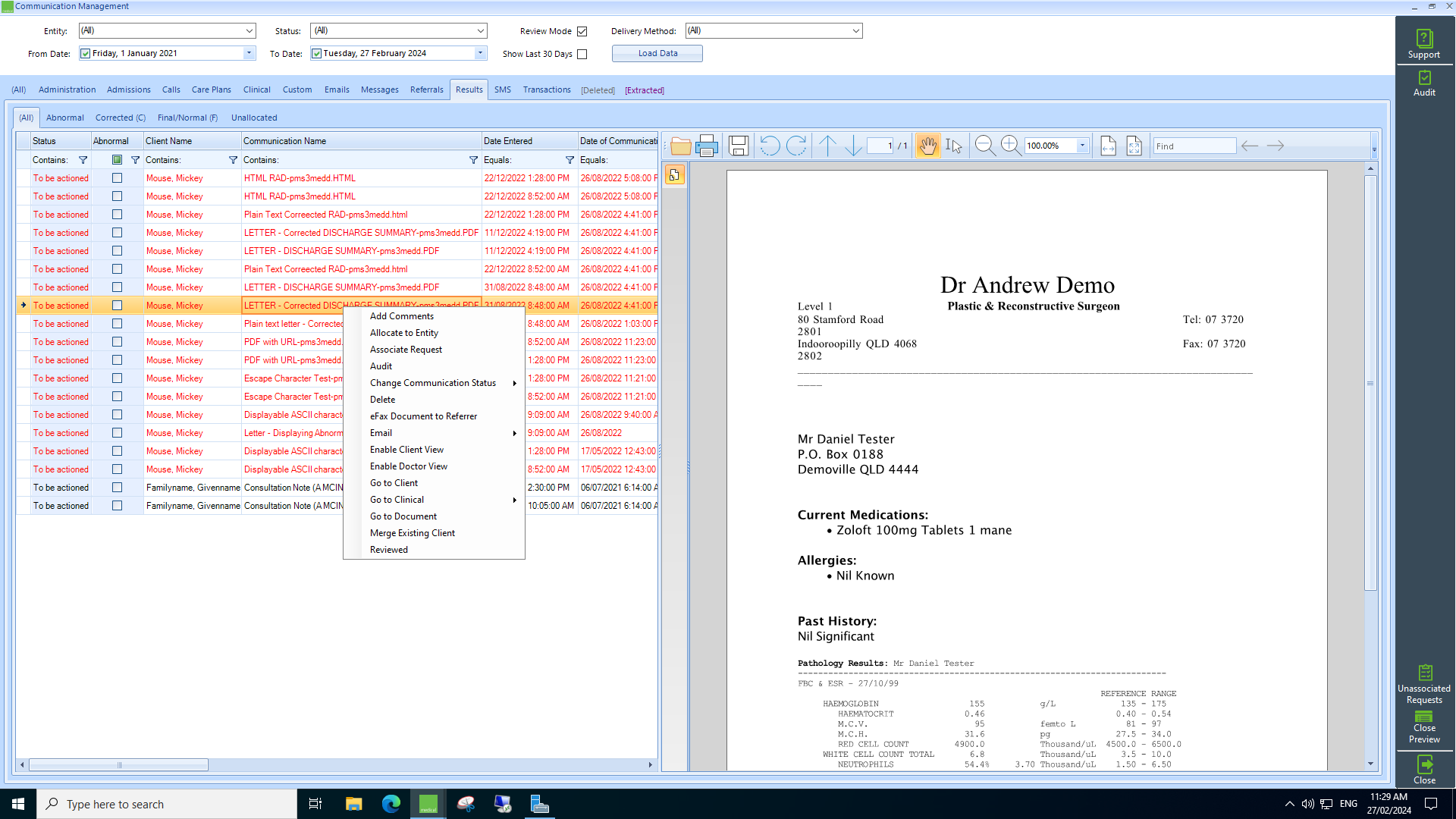The width and height of the screenshot is (1456, 819).
Task: Open the zoom percentage dropdown
Action: pos(1082,146)
